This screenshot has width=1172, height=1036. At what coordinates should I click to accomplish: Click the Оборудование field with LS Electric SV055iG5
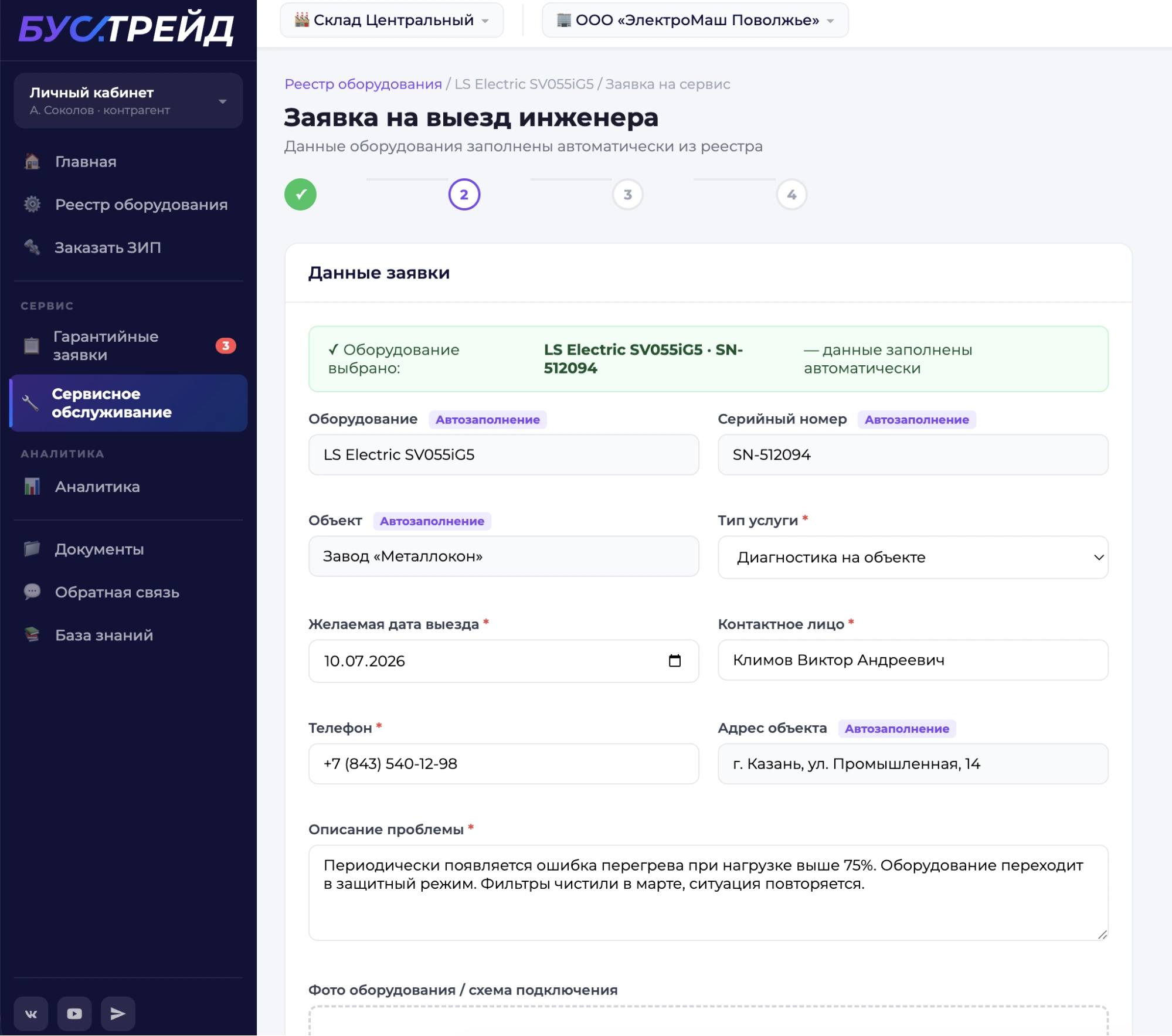click(x=504, y=455)
